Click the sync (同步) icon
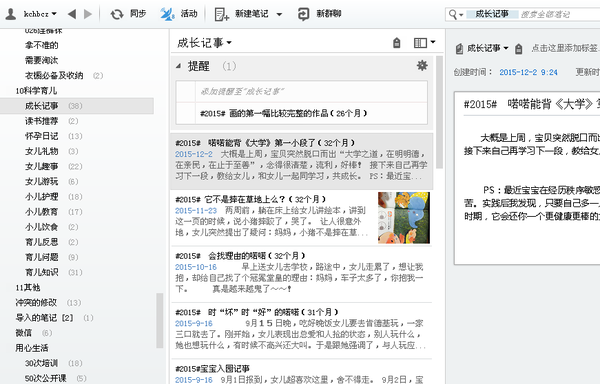Image resolution: width=600 pixels, height=384 pixels. (x=117, y=14)
